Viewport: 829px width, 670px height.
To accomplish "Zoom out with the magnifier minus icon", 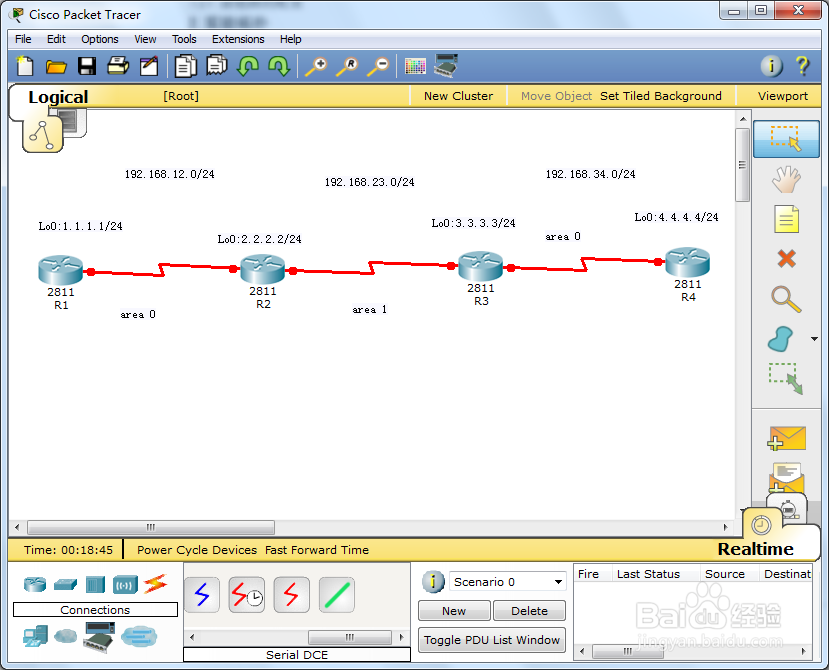I will click(379, 67).
